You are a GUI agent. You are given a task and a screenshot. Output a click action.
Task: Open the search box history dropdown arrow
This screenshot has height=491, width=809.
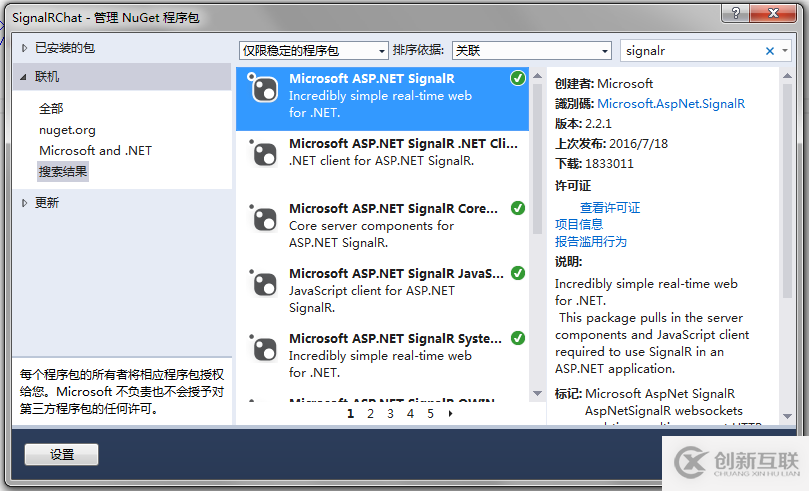(x=785, y=51)
